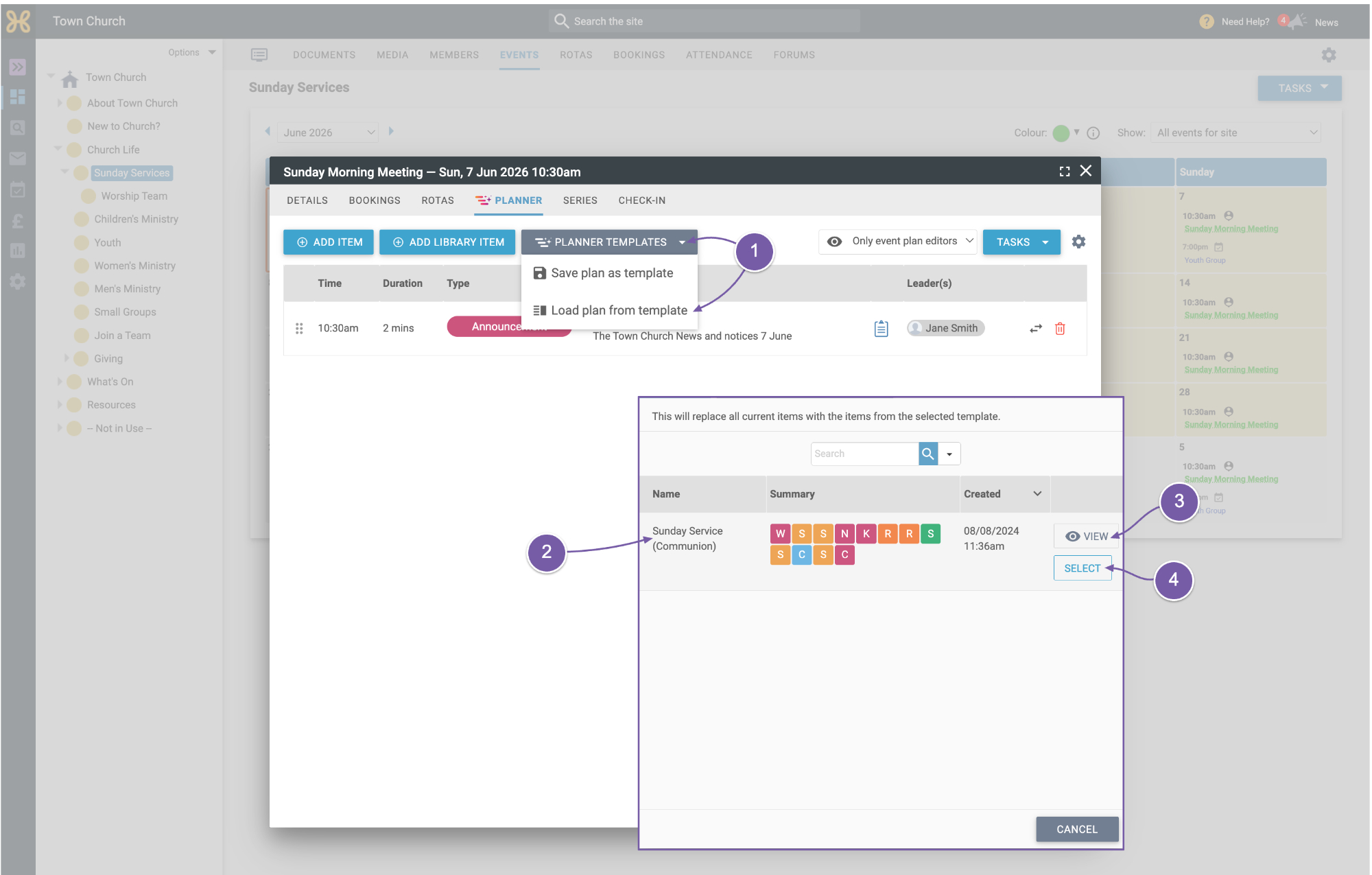Viewport: 1372px width, 875px height.
Task: Focus the template search field
Action: (864, 454)
